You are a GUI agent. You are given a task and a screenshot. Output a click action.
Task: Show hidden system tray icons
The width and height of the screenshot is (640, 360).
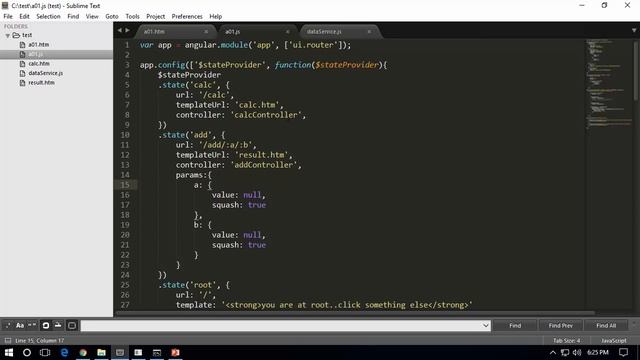tap(553, 352)
